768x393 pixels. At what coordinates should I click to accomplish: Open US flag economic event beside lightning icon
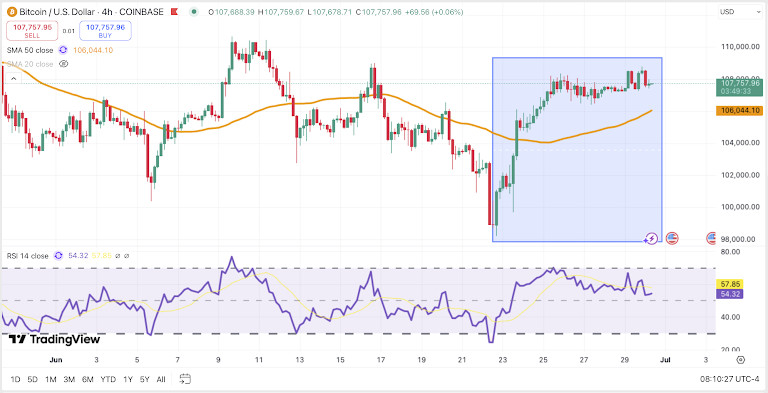pos(672,239)
